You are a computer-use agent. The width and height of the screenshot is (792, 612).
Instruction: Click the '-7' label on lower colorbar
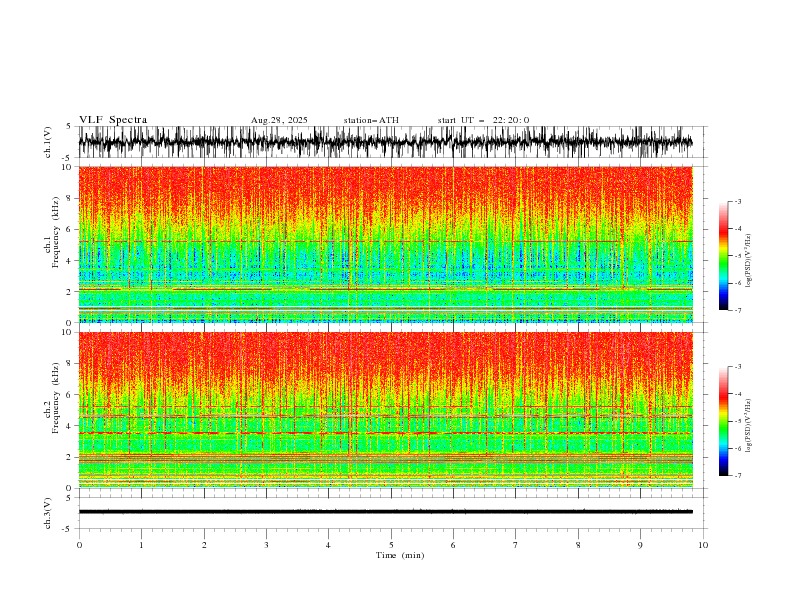(737, 475)
